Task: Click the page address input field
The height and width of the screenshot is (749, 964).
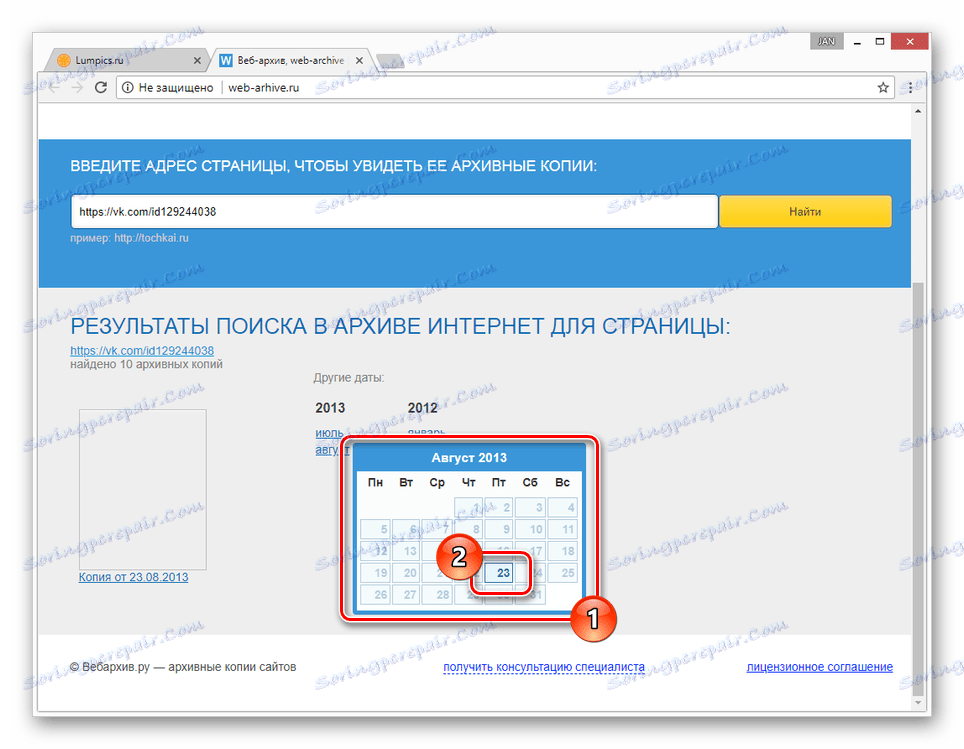Action: click(x=394, y=212)
